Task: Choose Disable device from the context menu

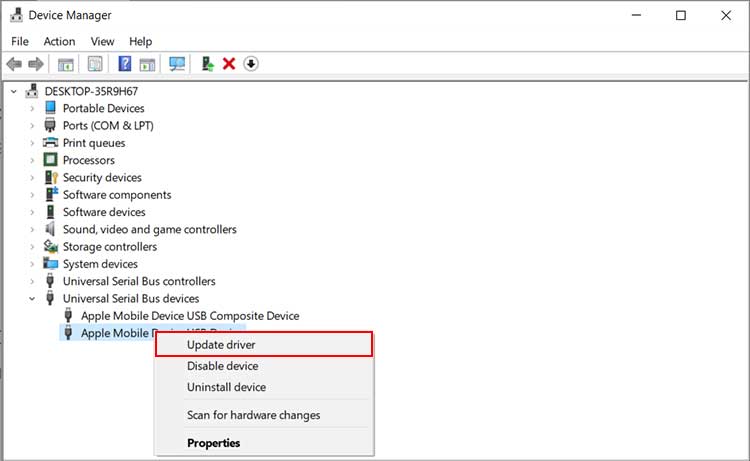Action: coord(264,366)
